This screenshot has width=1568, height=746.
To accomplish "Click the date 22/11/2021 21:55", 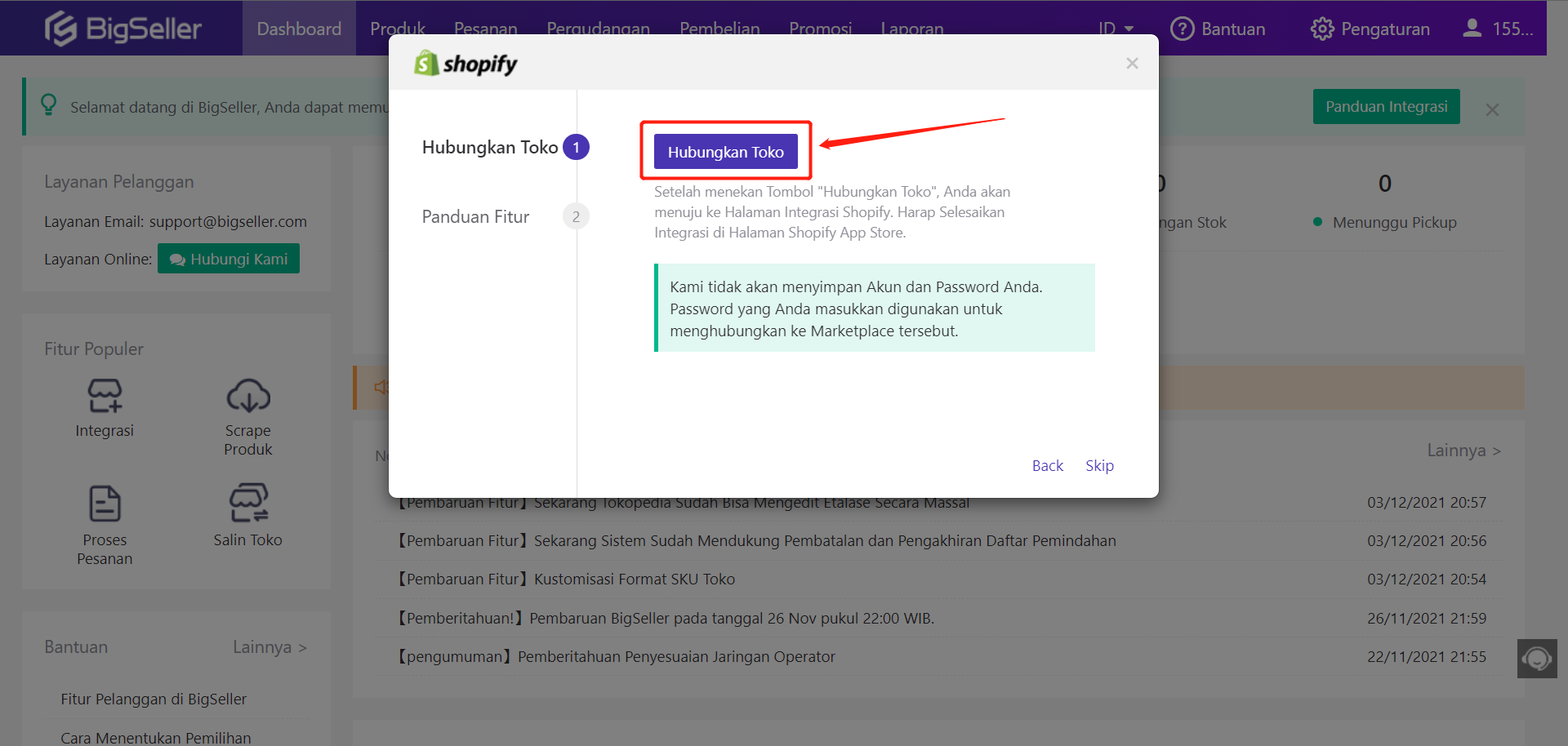I will [x=1427, y=657].
